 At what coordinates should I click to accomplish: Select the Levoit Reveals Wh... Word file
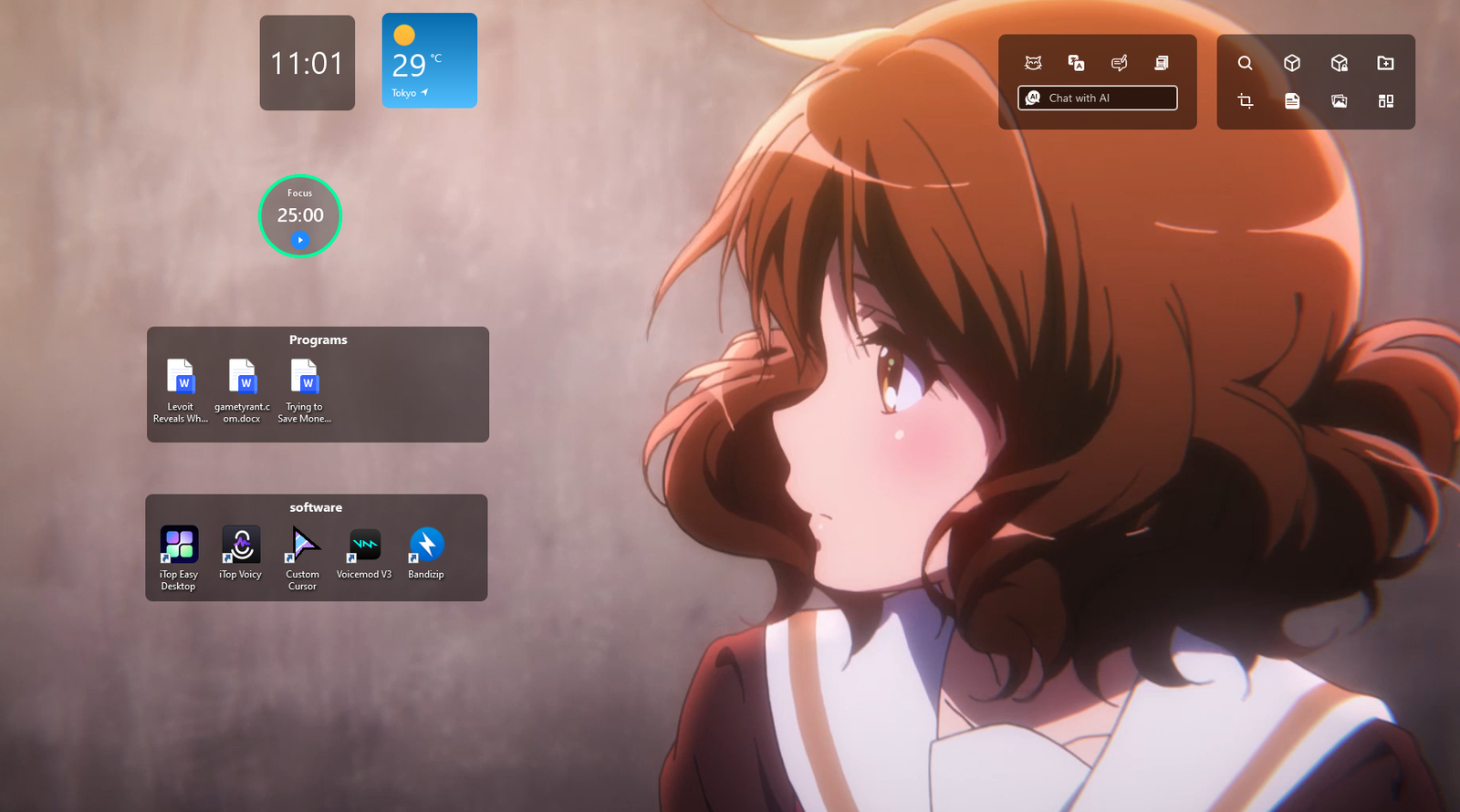[x=181, y=390]
